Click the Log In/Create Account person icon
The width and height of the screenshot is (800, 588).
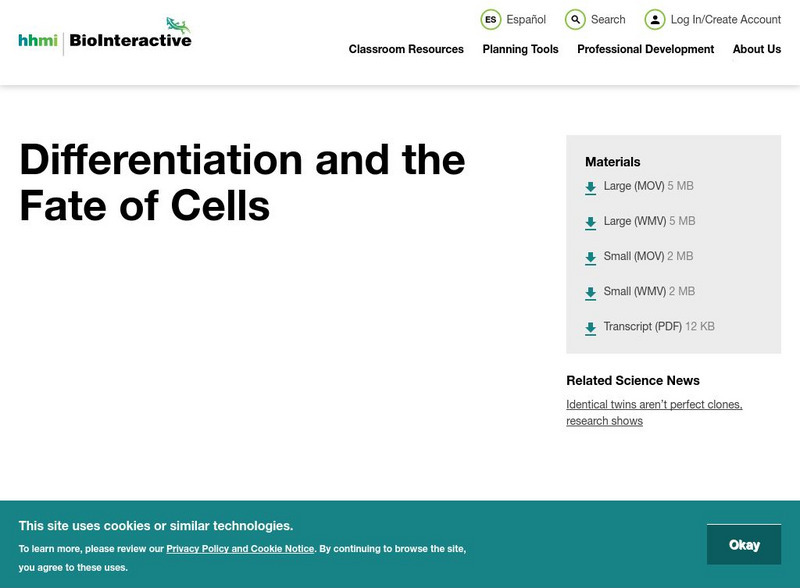coord(656,18)
